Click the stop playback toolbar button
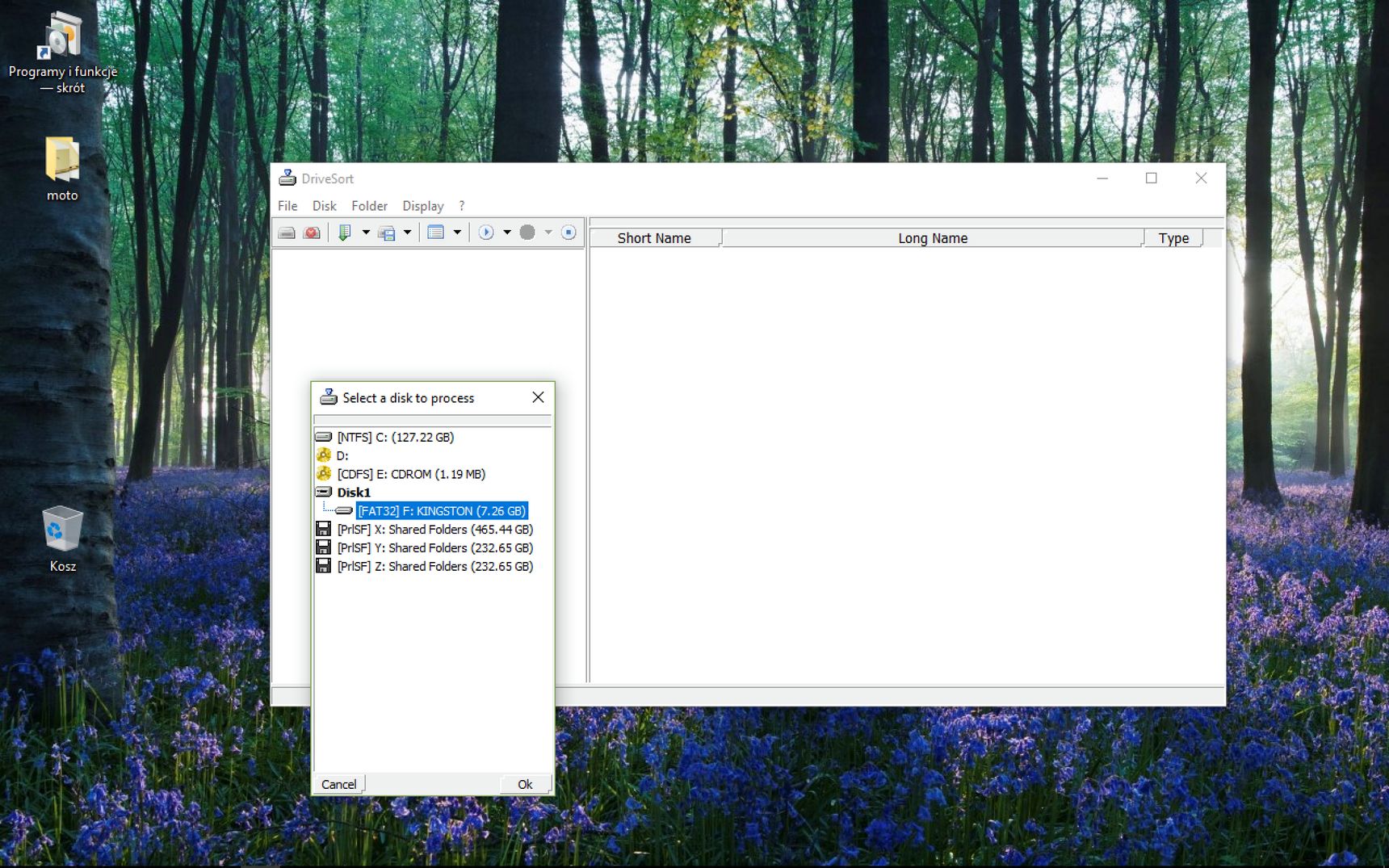 [x=569, y=233]
